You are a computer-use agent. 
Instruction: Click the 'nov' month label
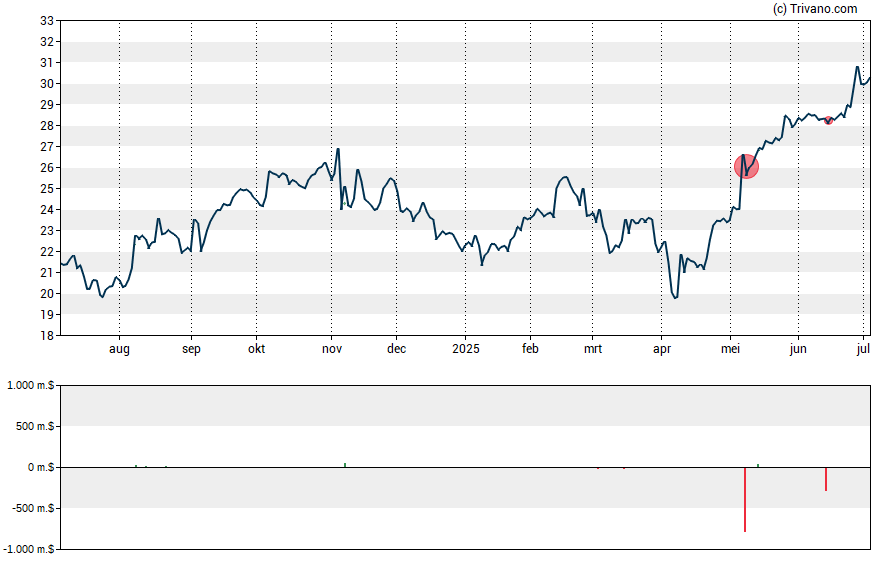pyautogui.click(x=332, y=349)
